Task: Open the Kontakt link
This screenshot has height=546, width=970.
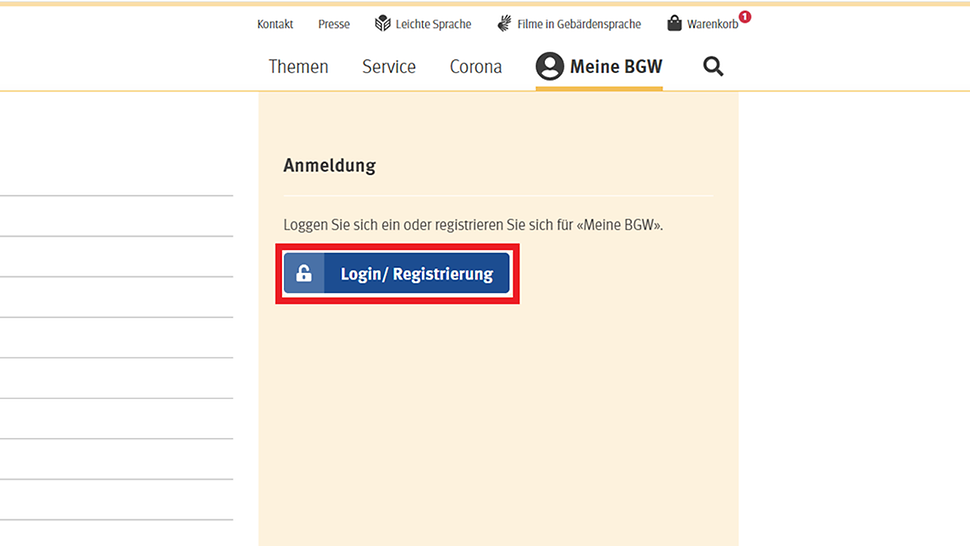Action: tap(275, 24)
